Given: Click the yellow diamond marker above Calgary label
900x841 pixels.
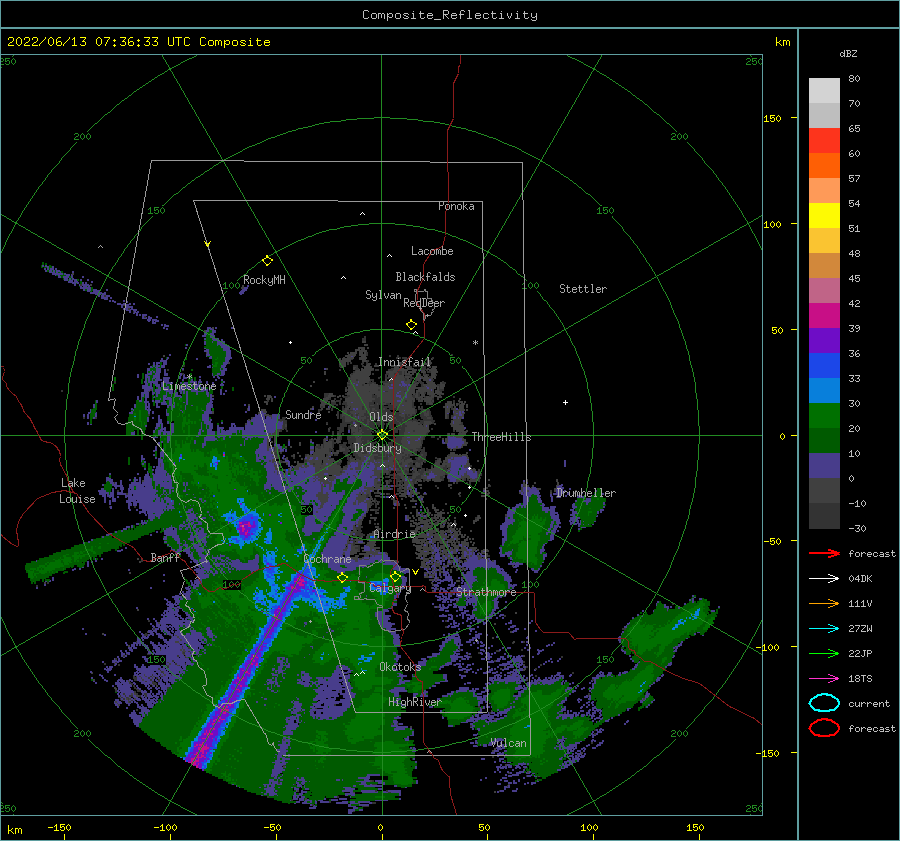Looking at the screenshot, I should click(x=395, y=576).
